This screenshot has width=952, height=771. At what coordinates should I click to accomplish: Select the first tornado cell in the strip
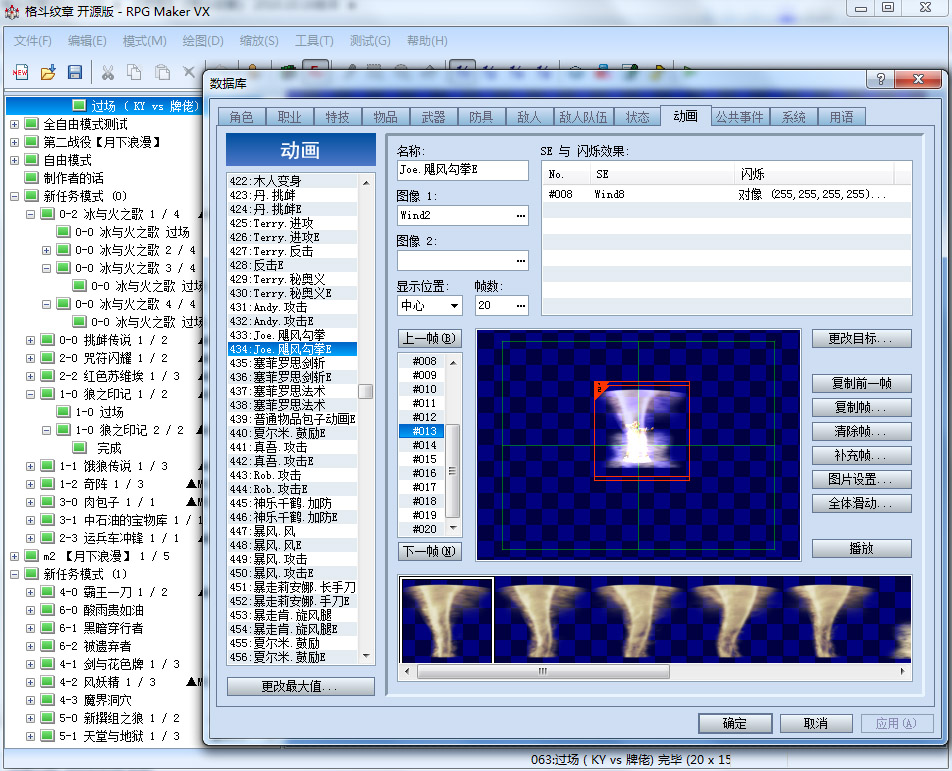pyautogui.click(x=446, y=620)
